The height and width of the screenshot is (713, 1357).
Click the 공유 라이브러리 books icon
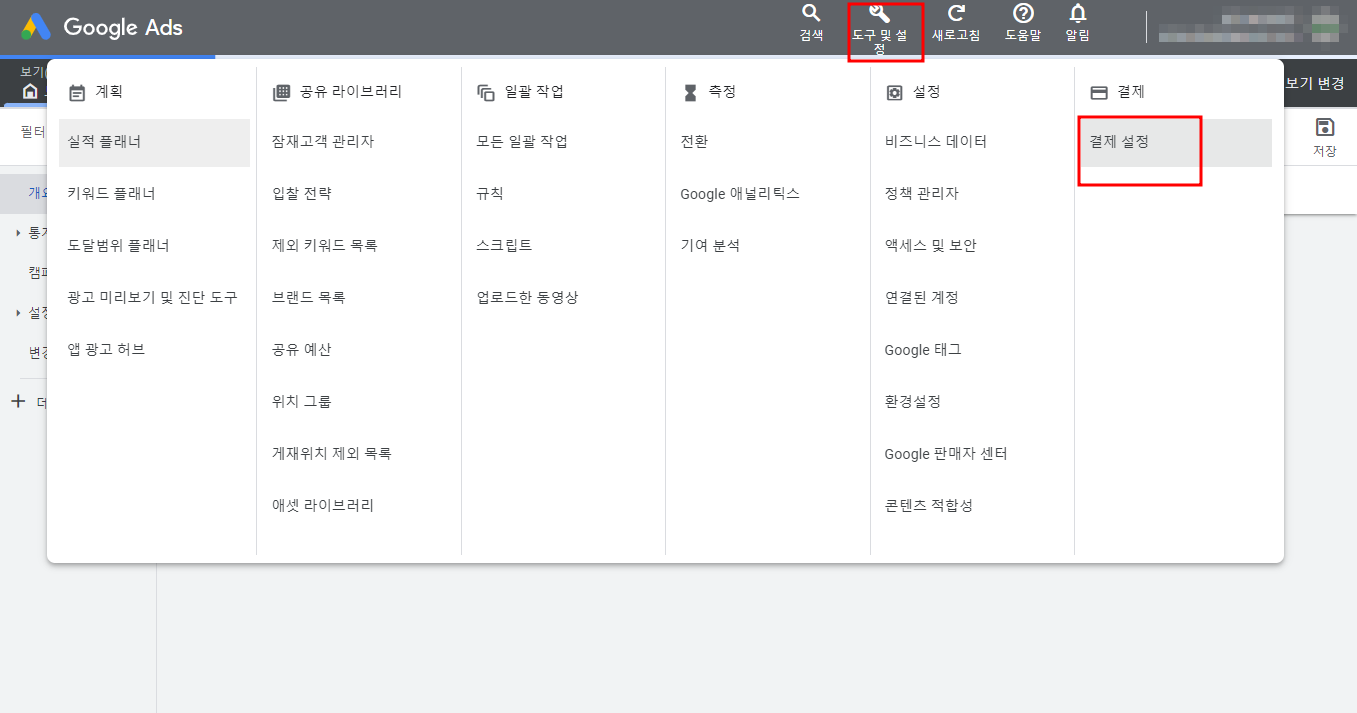(285, 91)
